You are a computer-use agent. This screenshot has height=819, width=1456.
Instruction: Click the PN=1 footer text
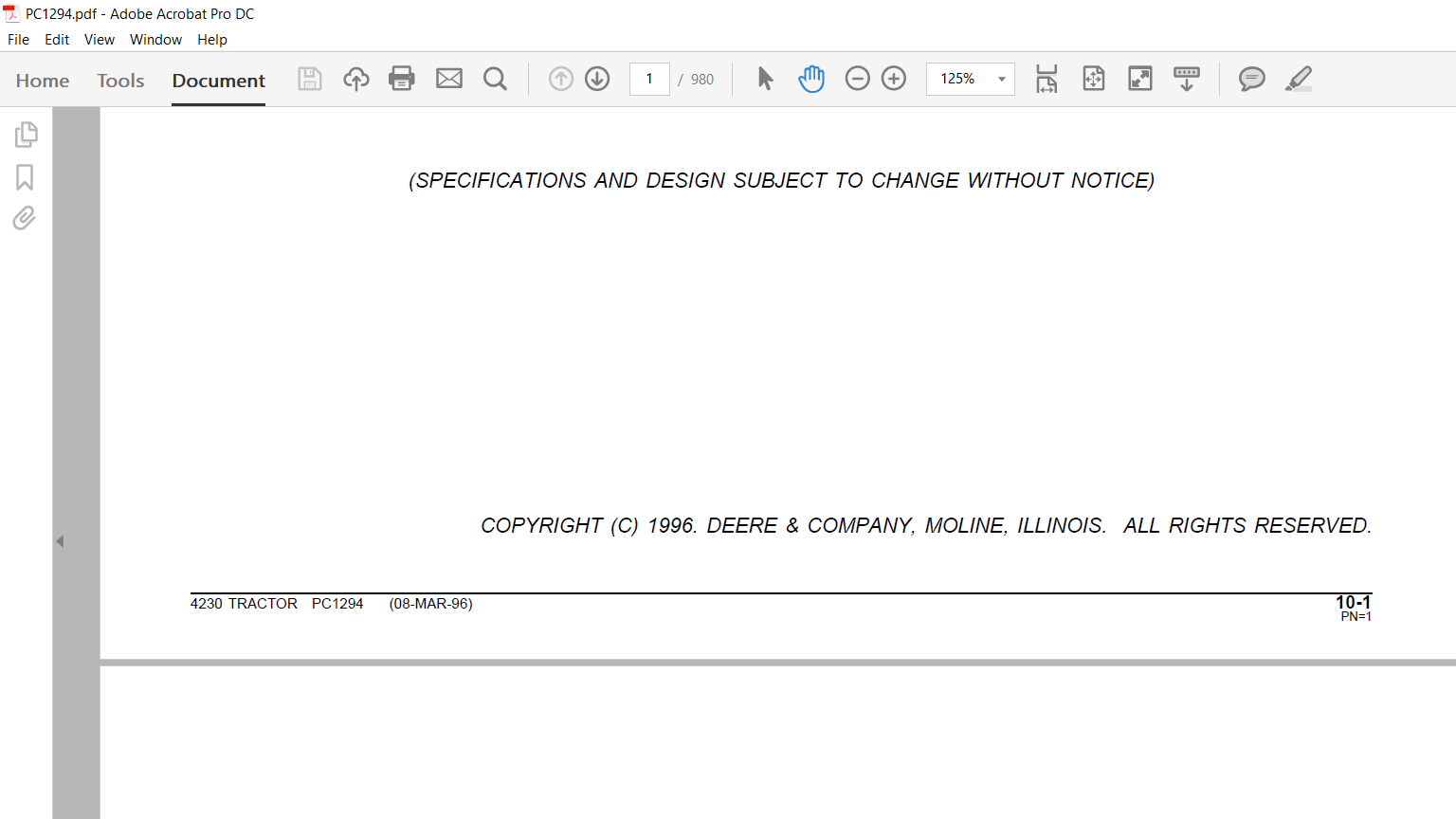[x=1356, y=617]
